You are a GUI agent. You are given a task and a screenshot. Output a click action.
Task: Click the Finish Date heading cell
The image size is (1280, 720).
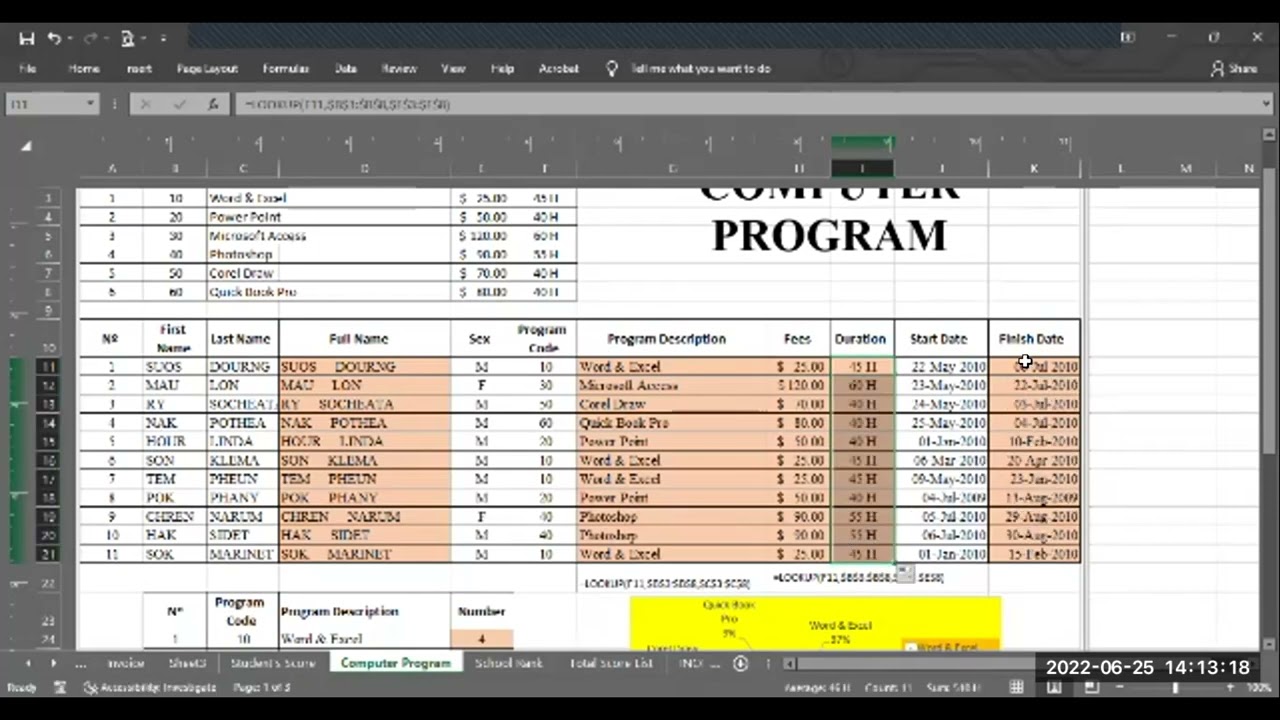tap(1032, 339)
